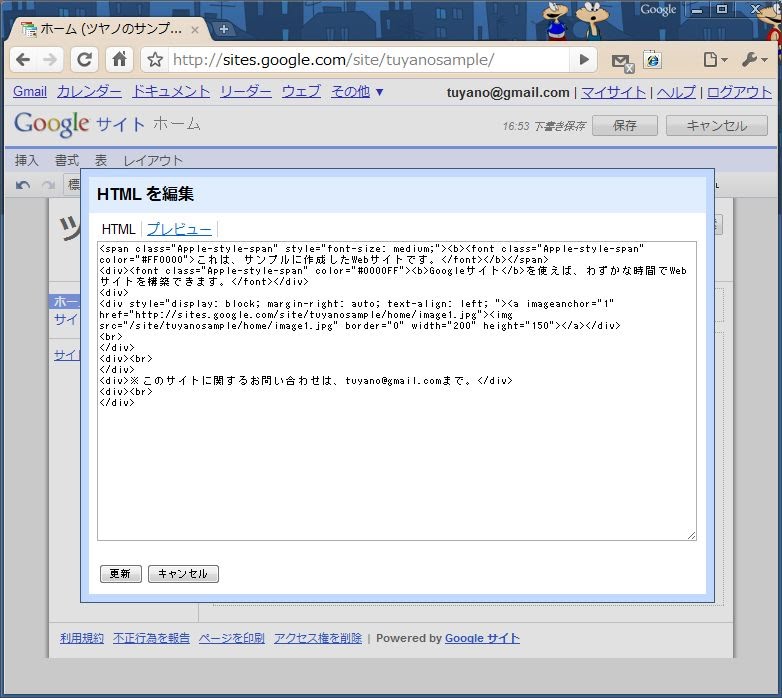Click the browser back arrow button
Image resolution: width=782 pixels, height=698 pixels.
click(x=23, y=60)
